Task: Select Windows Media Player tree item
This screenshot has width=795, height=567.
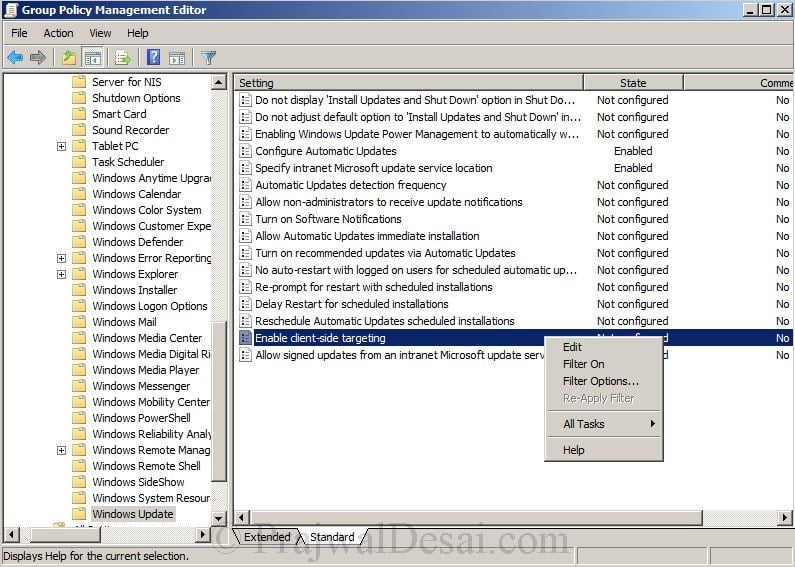Action: (x=146, y=370)
